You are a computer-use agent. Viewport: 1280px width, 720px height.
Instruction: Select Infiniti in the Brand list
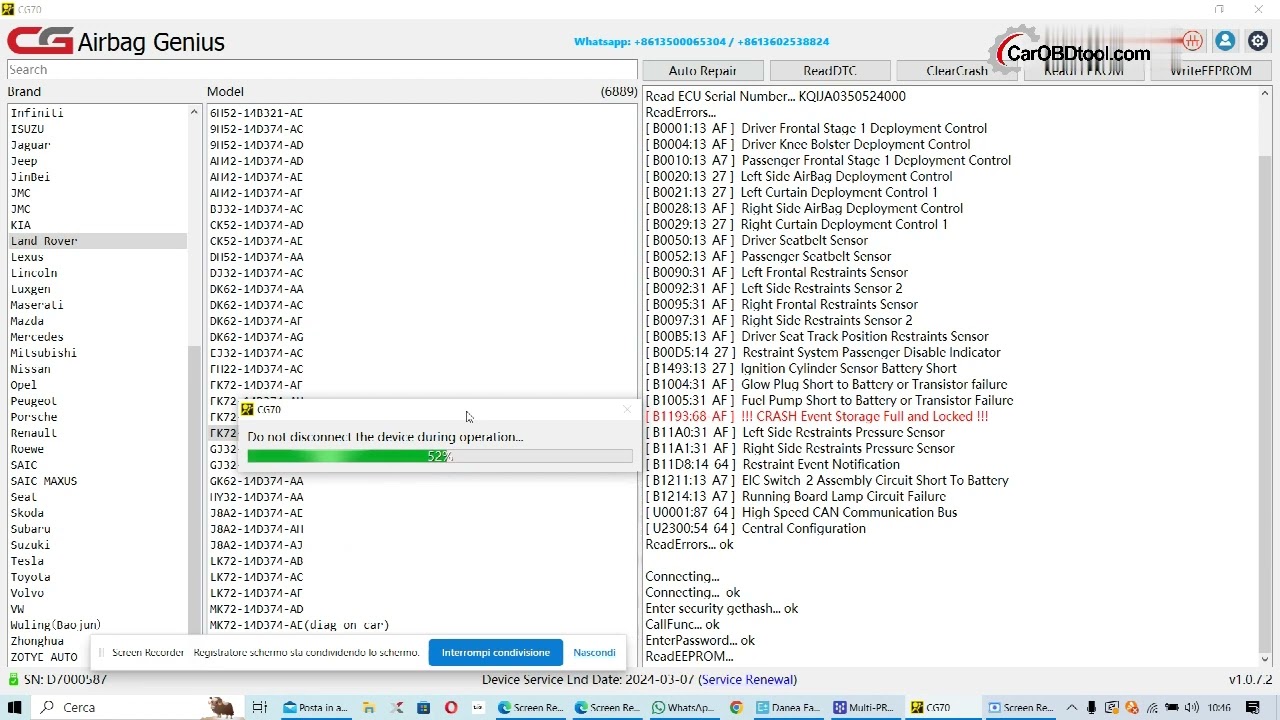(x=97, y=113)
